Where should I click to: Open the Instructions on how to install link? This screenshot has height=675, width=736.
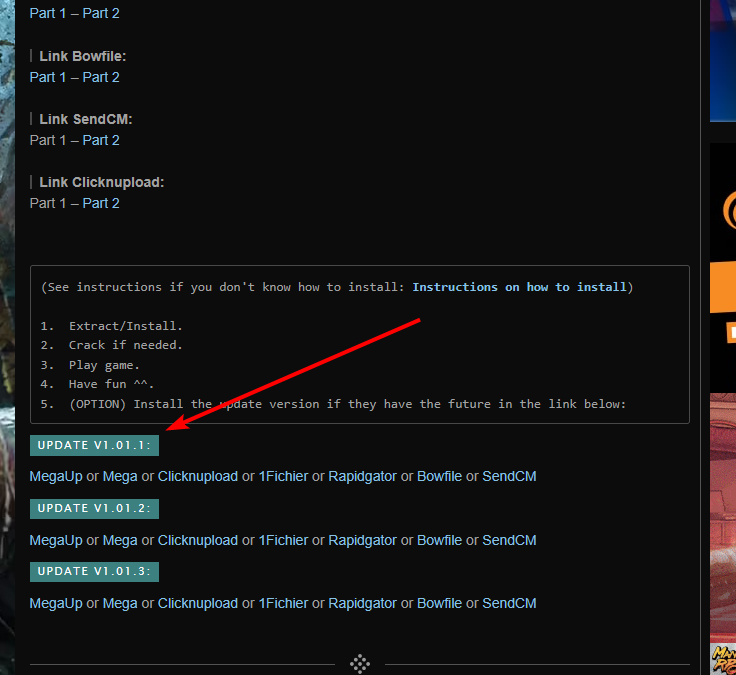519,287
